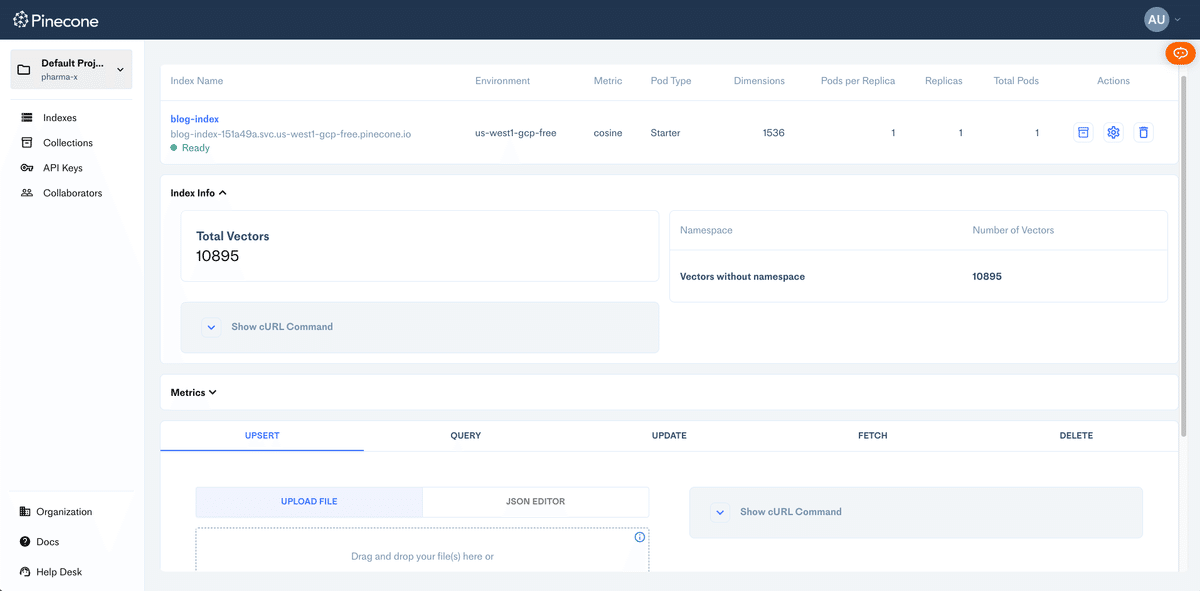Click the Collaborators people icon

pyautogui.click(x=26, y=193)
